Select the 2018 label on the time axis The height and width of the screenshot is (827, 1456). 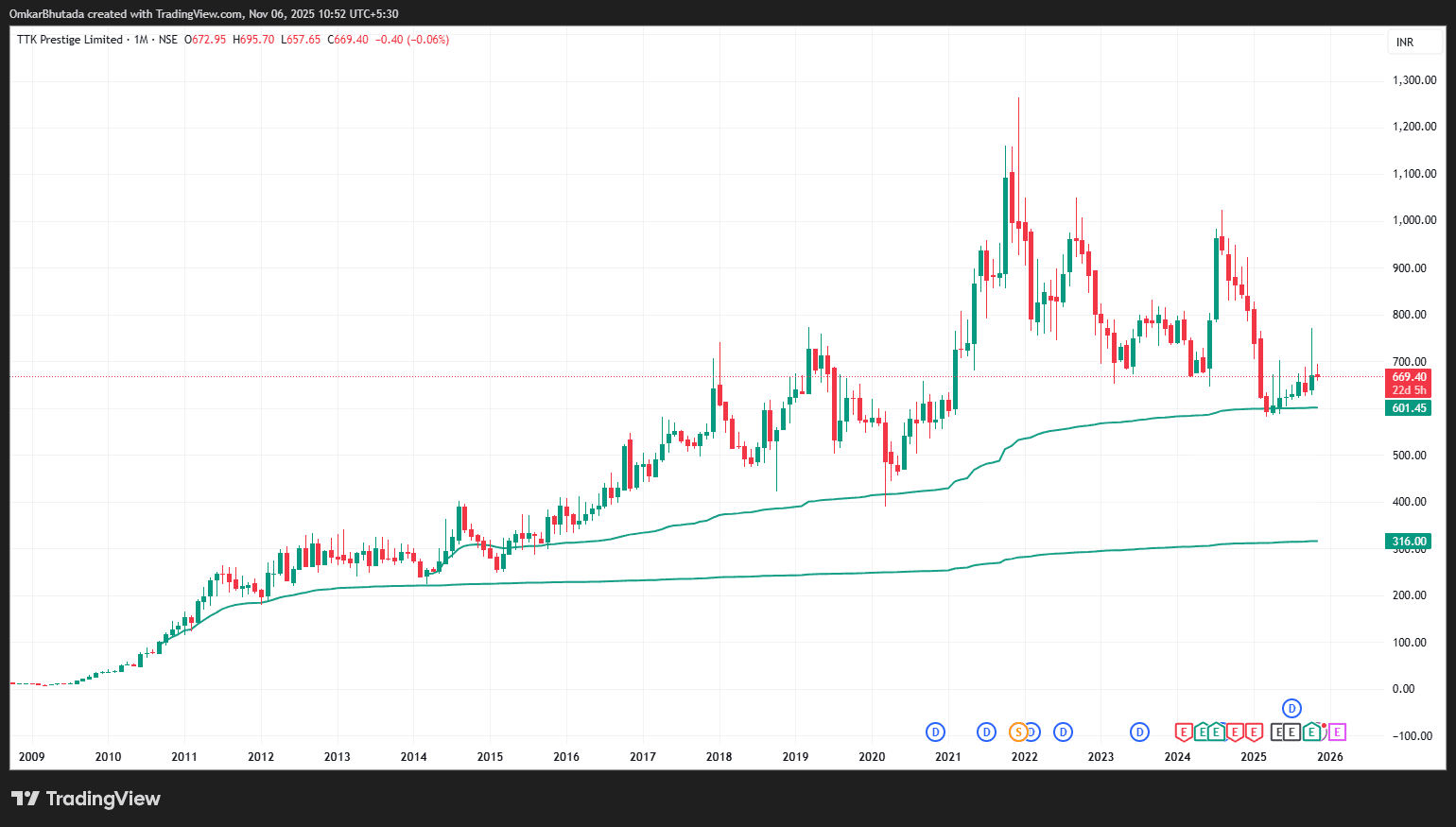(x=719, y=756)
